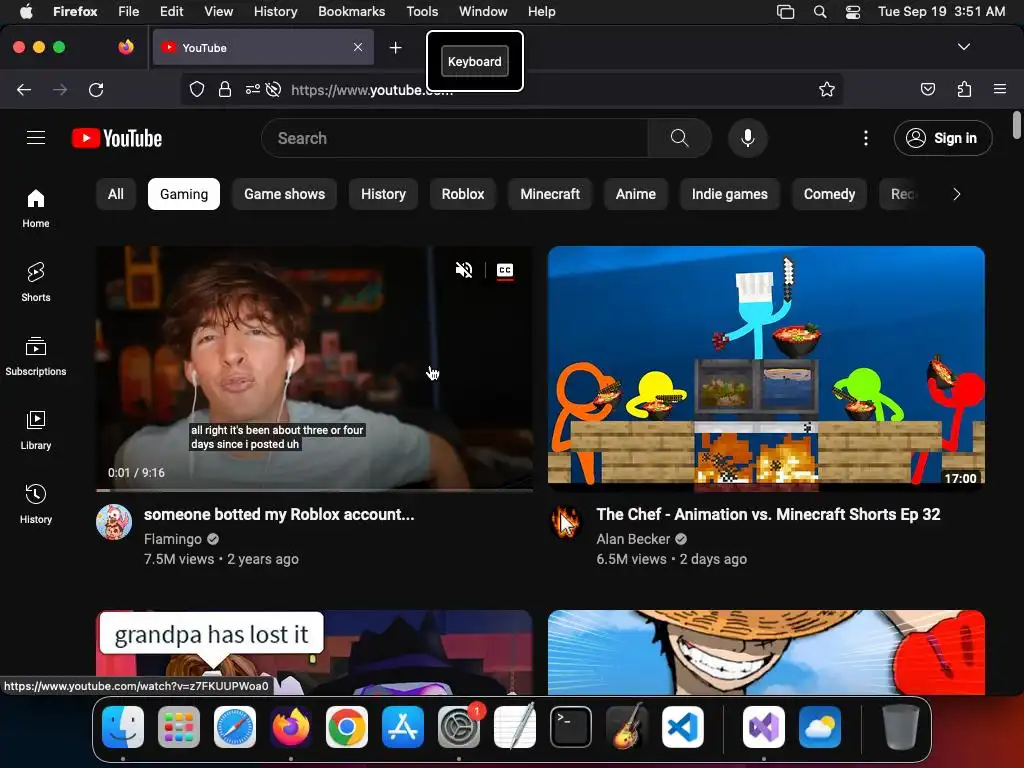Open Finder from the Dock
The height and width of the screenshot is (768, 1024).
pyautogui.click(x=123, y=727)
